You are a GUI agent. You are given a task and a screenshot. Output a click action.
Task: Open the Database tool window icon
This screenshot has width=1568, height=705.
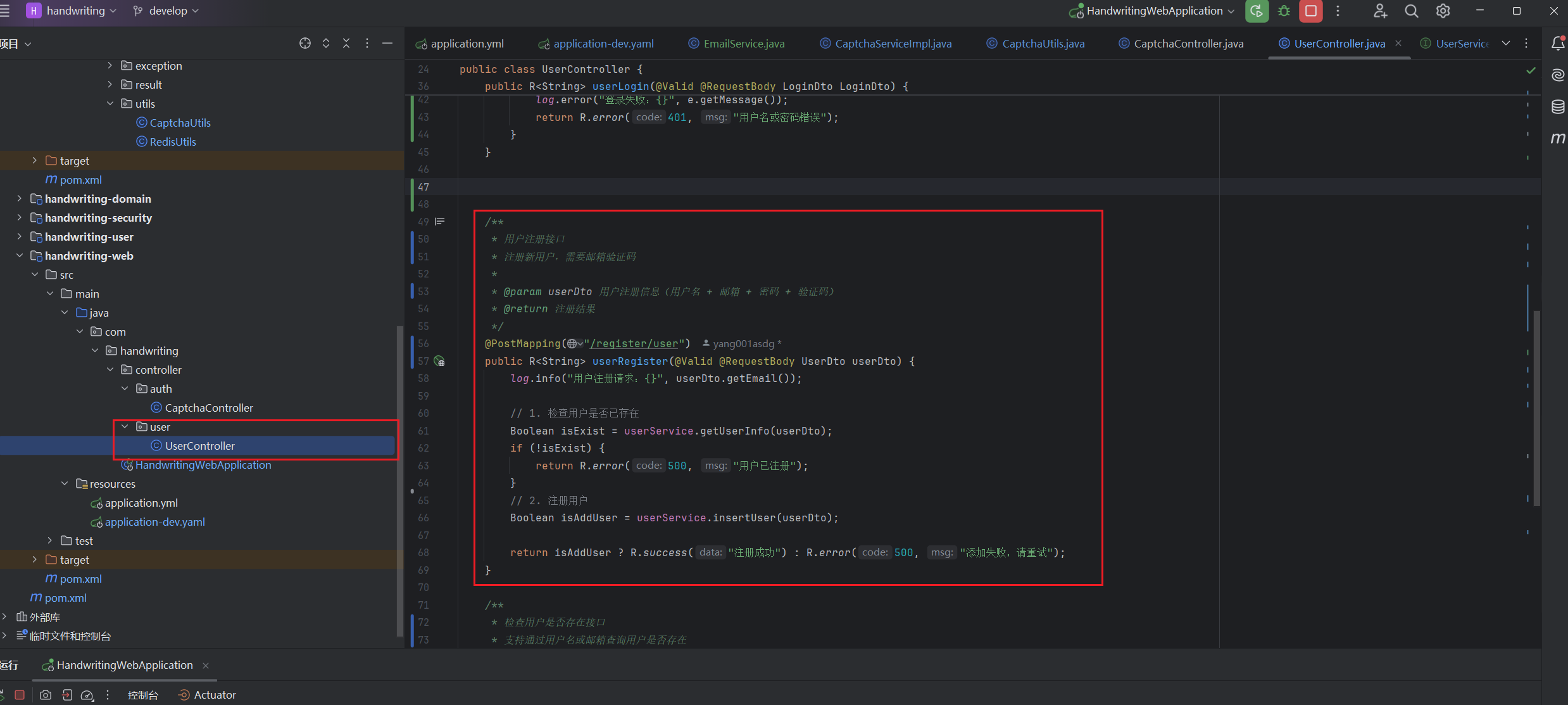point(1557,106)
